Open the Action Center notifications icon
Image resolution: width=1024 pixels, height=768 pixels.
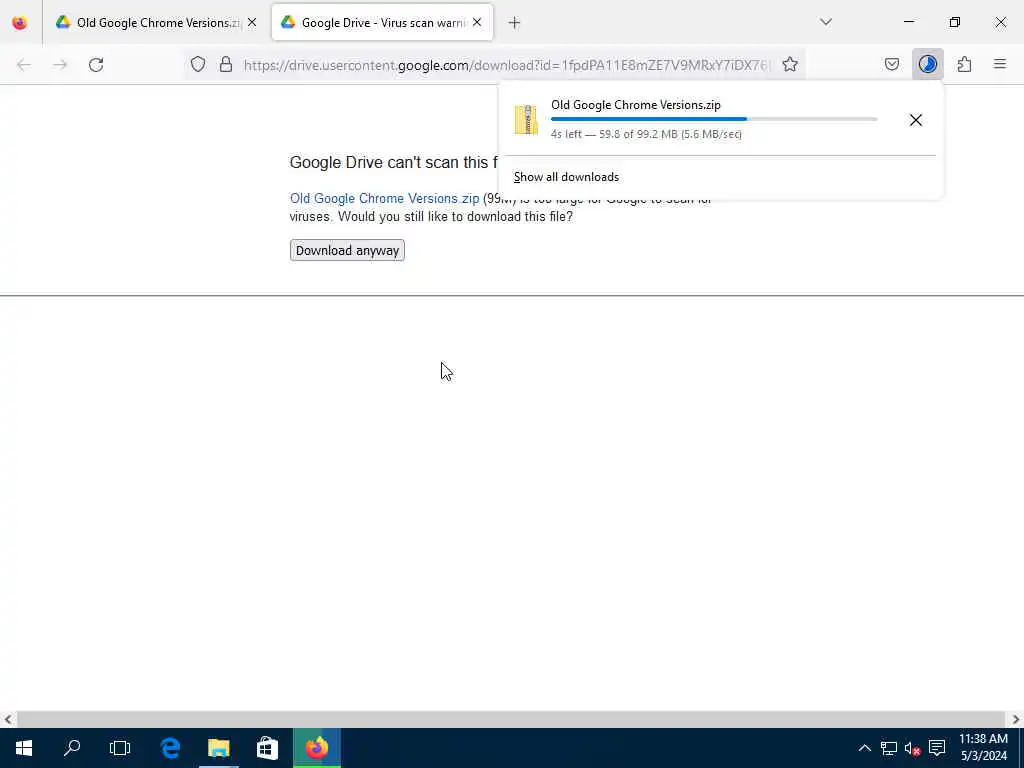tap(937, 748)
